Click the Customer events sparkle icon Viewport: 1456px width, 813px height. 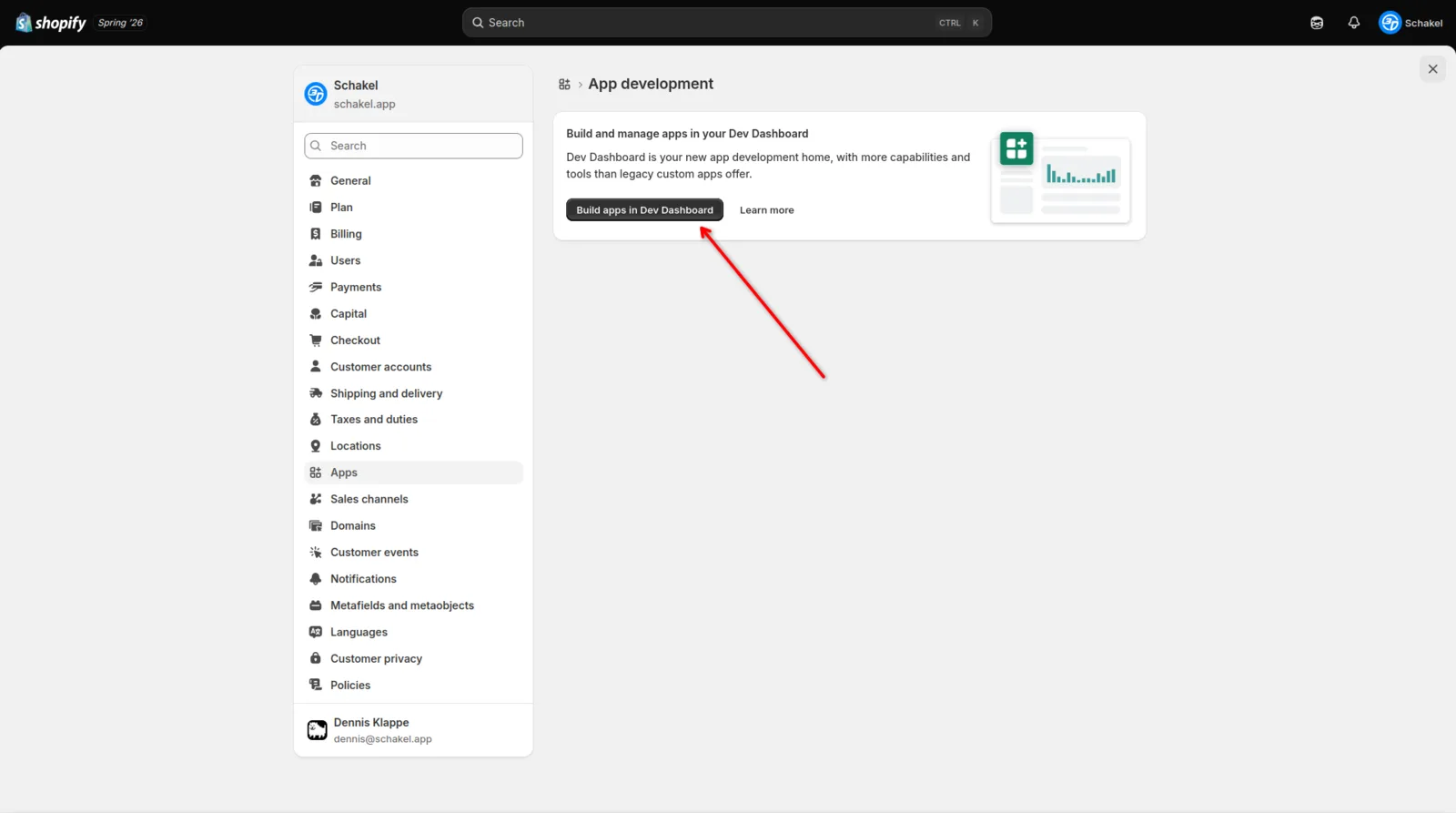tap(316, 553)
